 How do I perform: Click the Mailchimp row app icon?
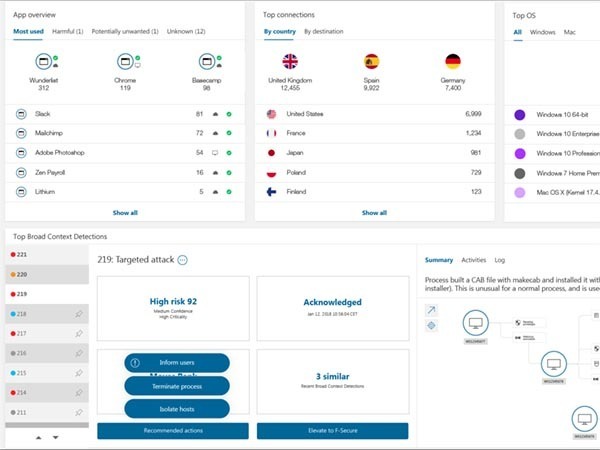tap(21, 133)
